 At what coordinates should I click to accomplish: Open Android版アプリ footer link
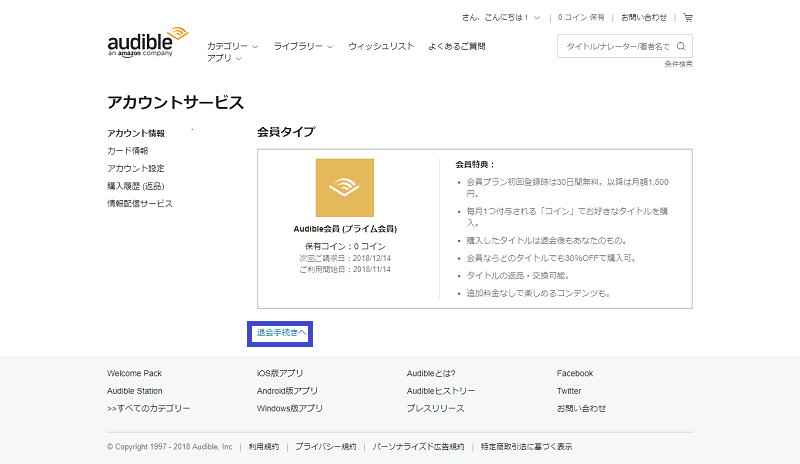(x=287, y=390)
